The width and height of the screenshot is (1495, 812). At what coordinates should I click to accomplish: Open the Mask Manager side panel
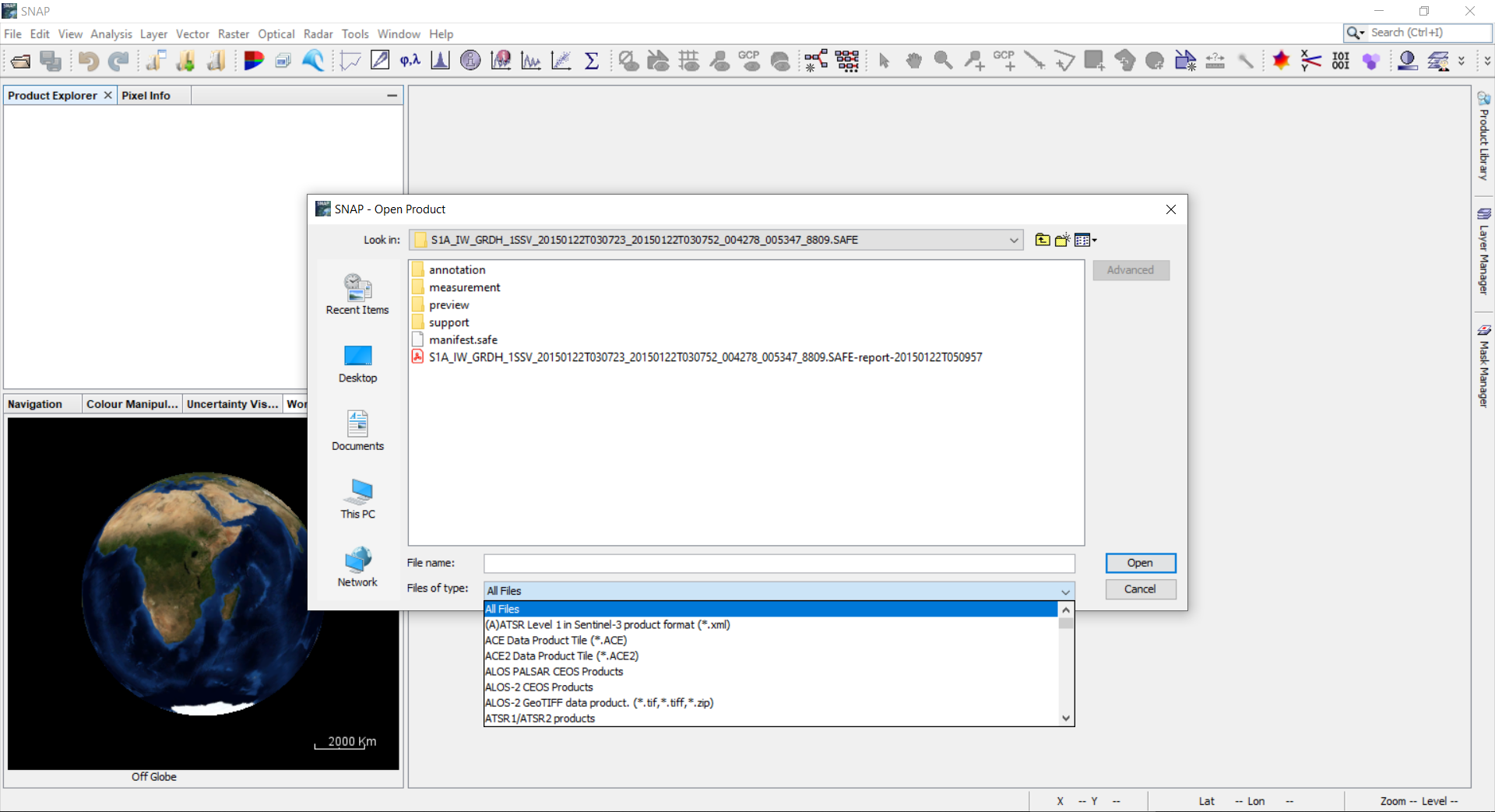click(1484, 366)
